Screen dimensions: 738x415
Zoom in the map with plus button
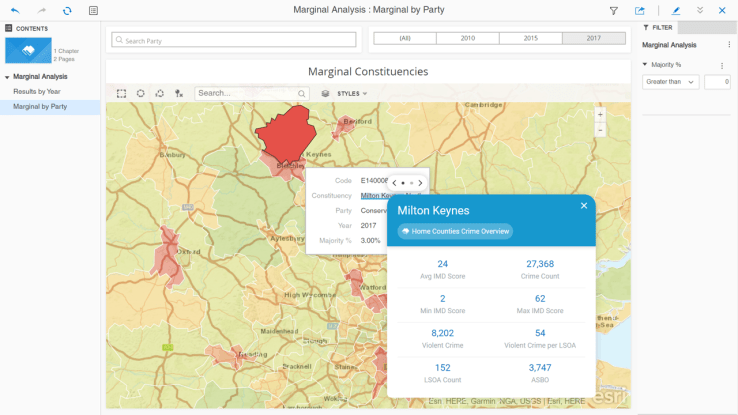pyautogui.click(x=600, y=114)
